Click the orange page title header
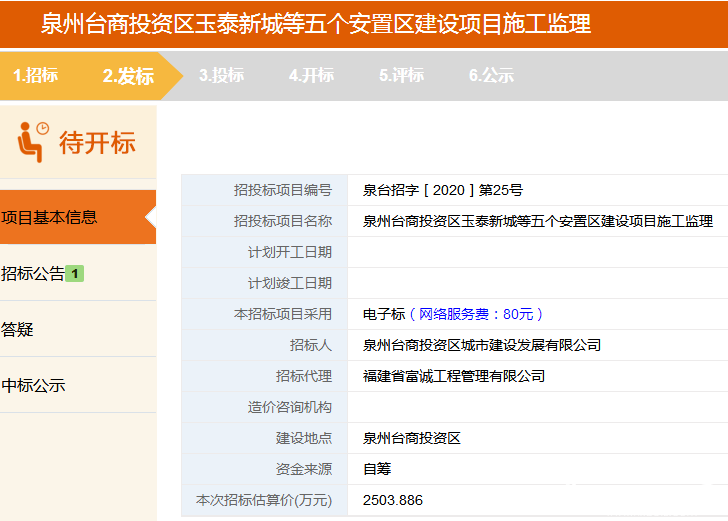Screen dimensions: 728x521 tap(364, 24)
